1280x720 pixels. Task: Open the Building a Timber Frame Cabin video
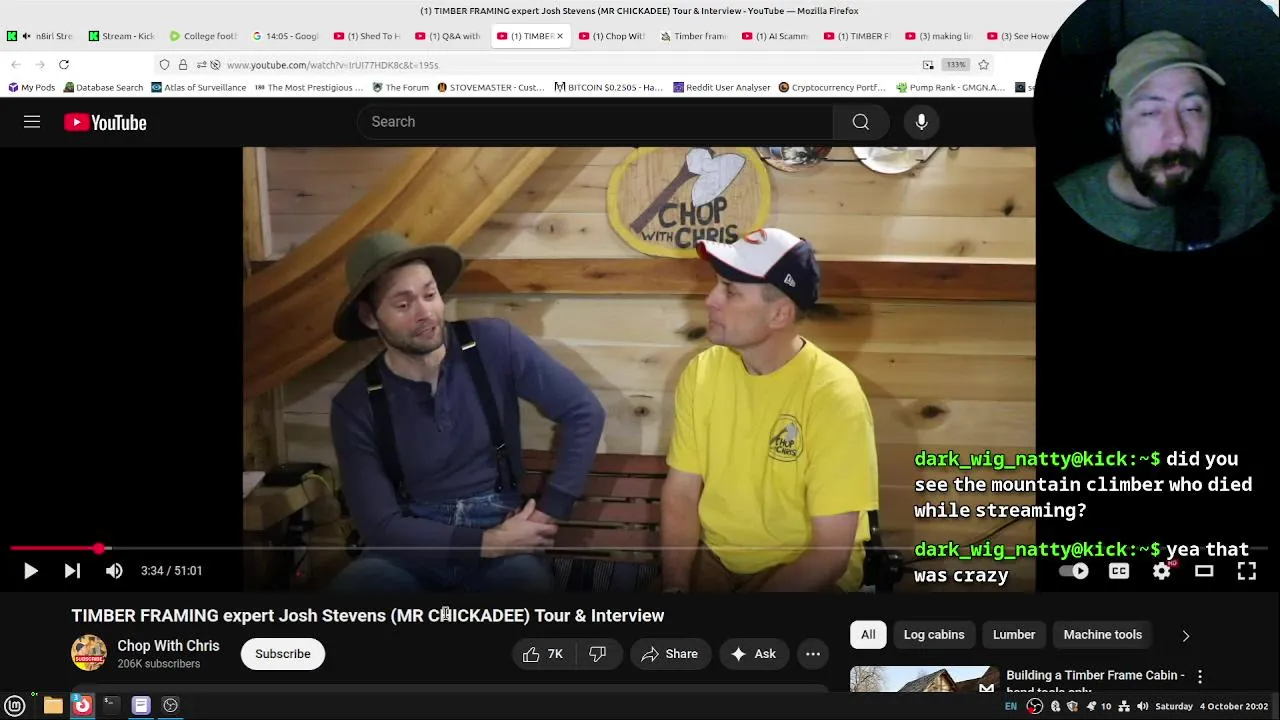[x=1095, y=676]
